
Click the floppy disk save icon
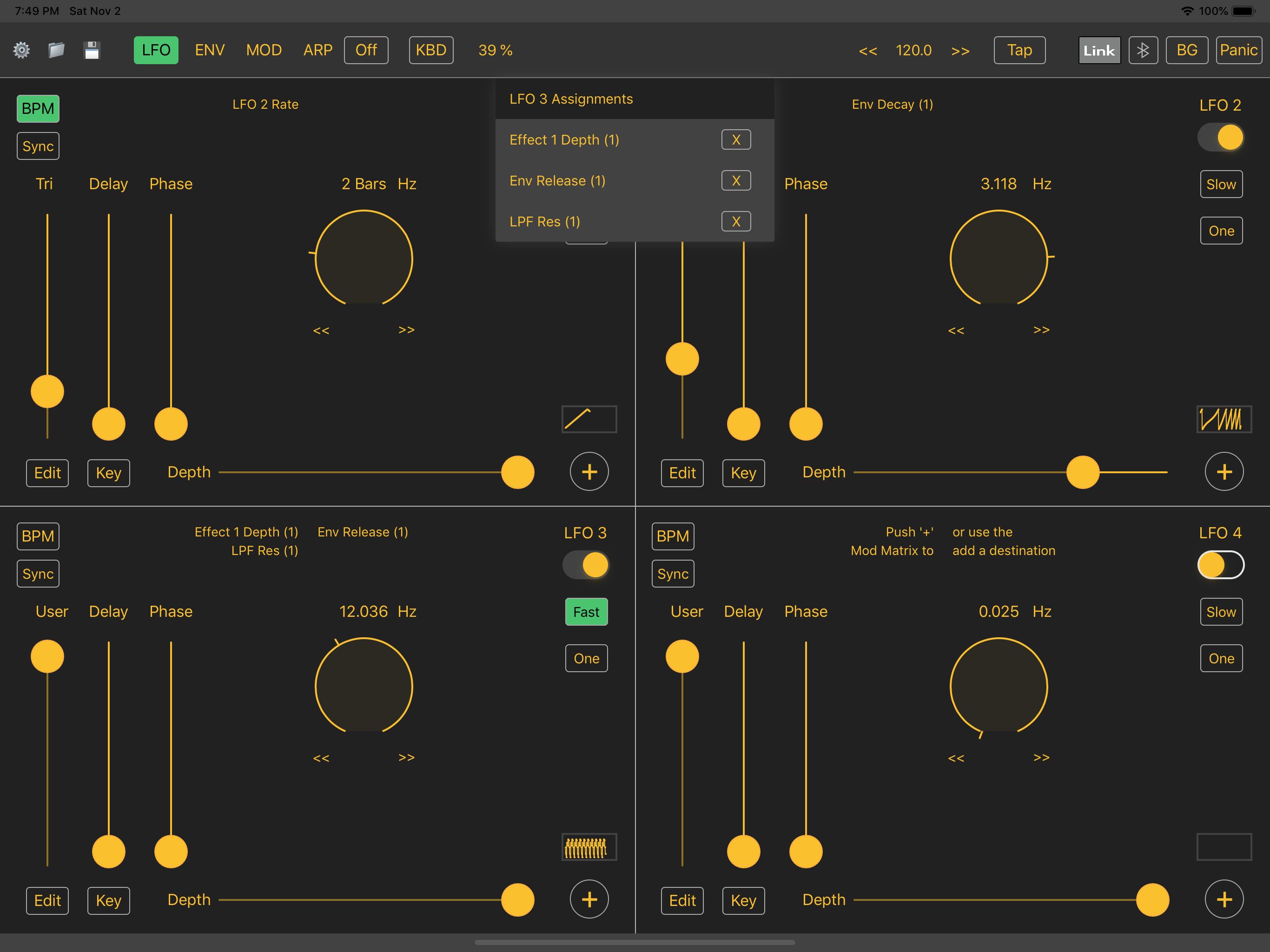point(92,51)
